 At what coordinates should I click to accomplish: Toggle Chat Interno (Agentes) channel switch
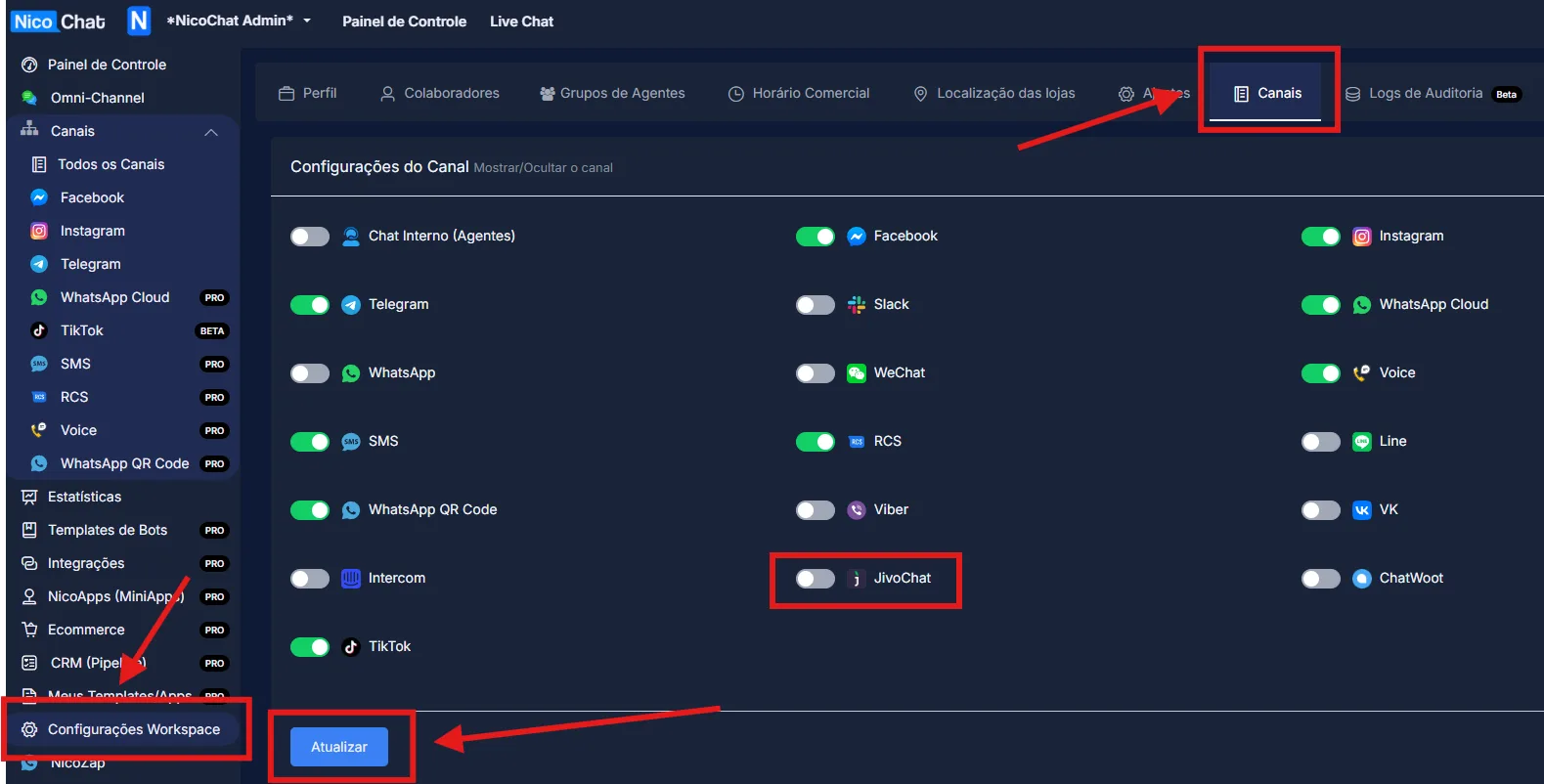[x=310, y=237]
